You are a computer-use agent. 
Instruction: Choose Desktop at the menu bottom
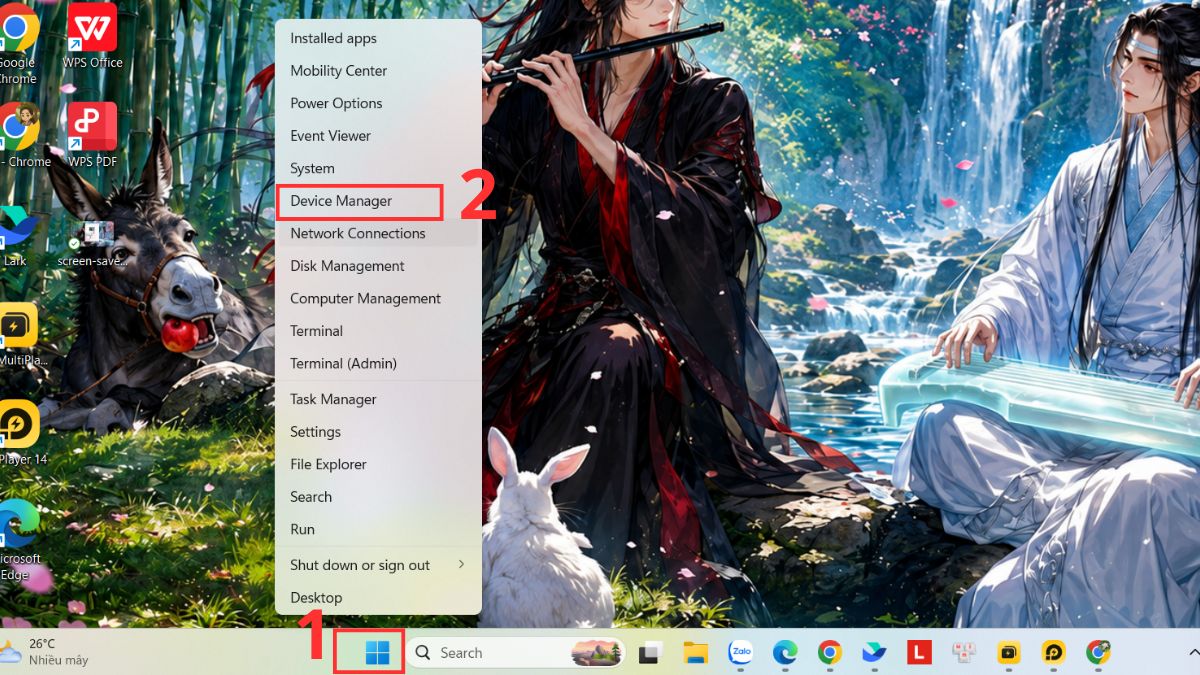(x=378, y=597)
